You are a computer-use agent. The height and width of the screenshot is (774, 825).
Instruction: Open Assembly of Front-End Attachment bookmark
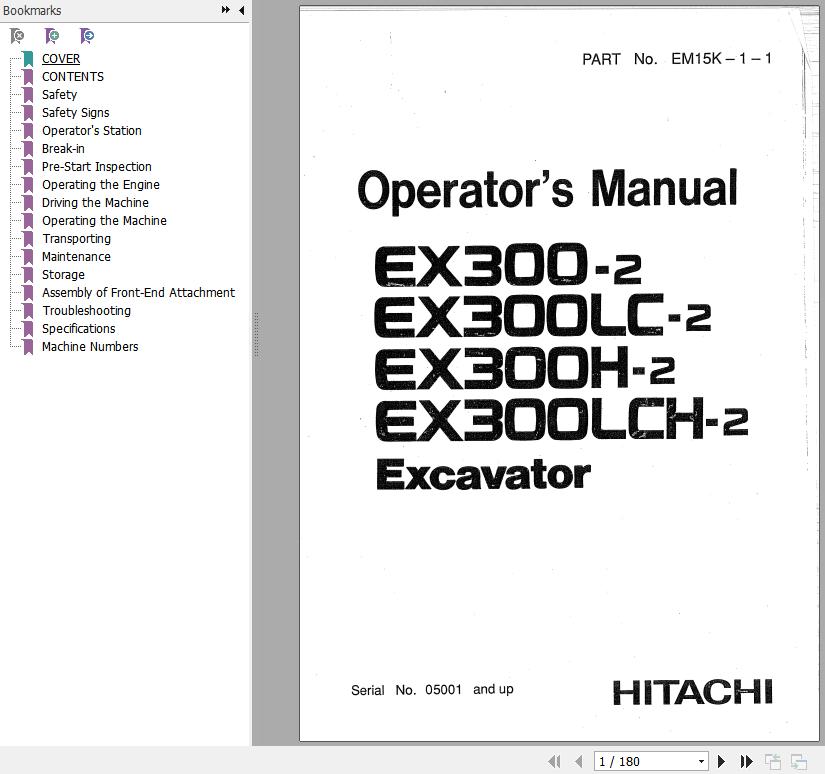coord(138,292)
